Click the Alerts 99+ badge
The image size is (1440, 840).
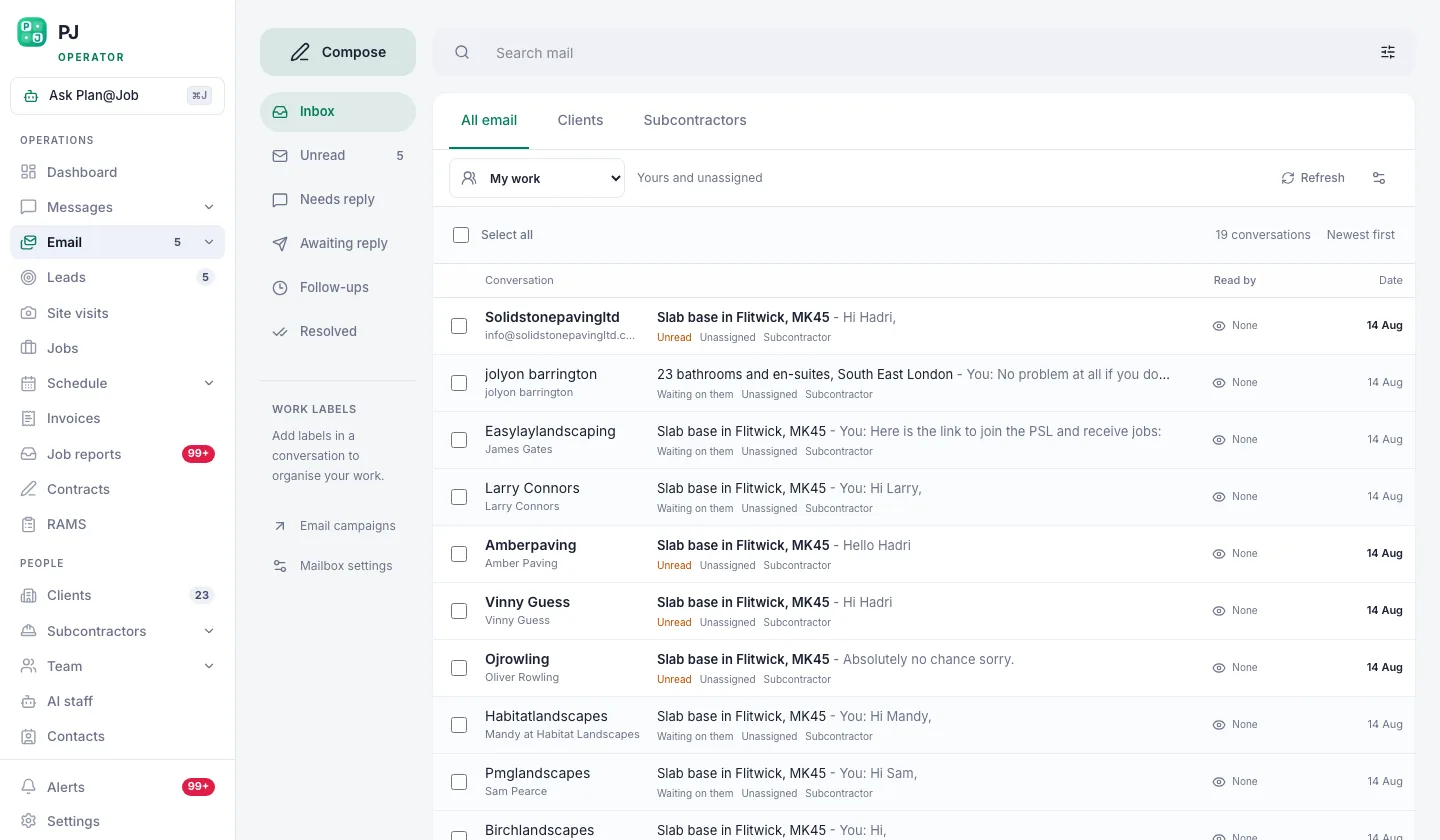click(x=198, y=787)
